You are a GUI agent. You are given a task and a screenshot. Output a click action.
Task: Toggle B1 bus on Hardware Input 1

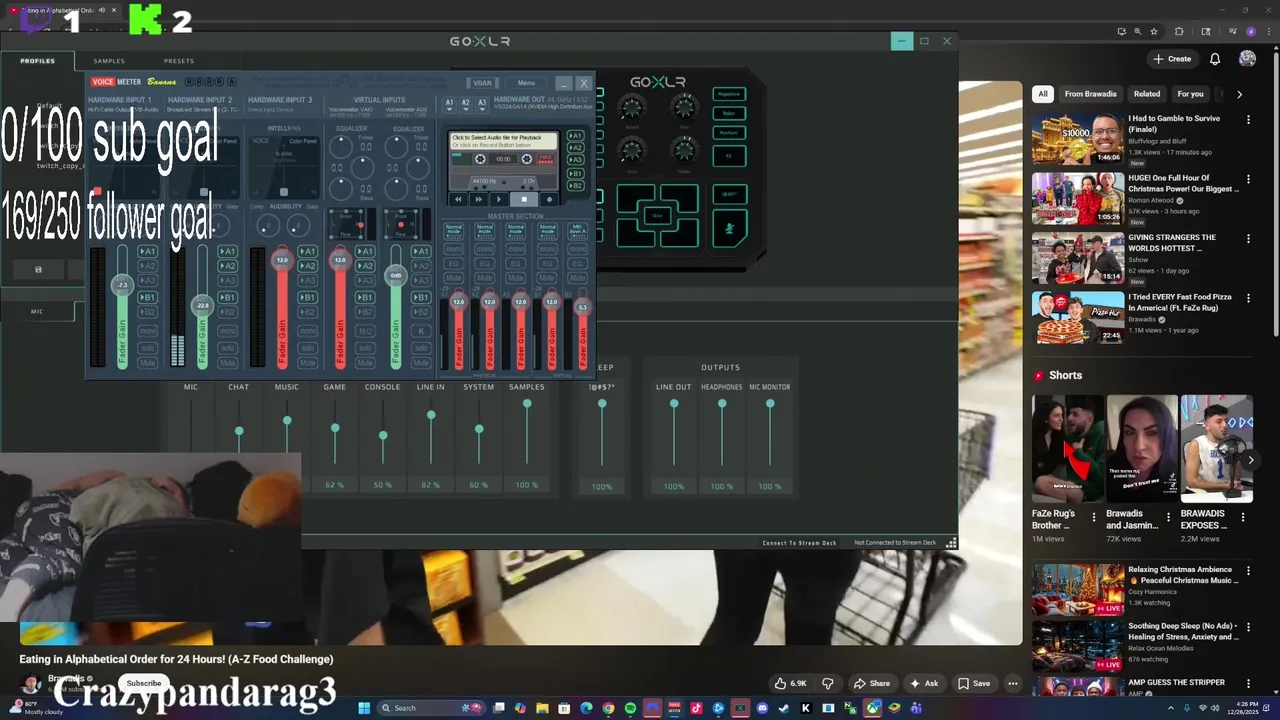[x=147, y=297]
